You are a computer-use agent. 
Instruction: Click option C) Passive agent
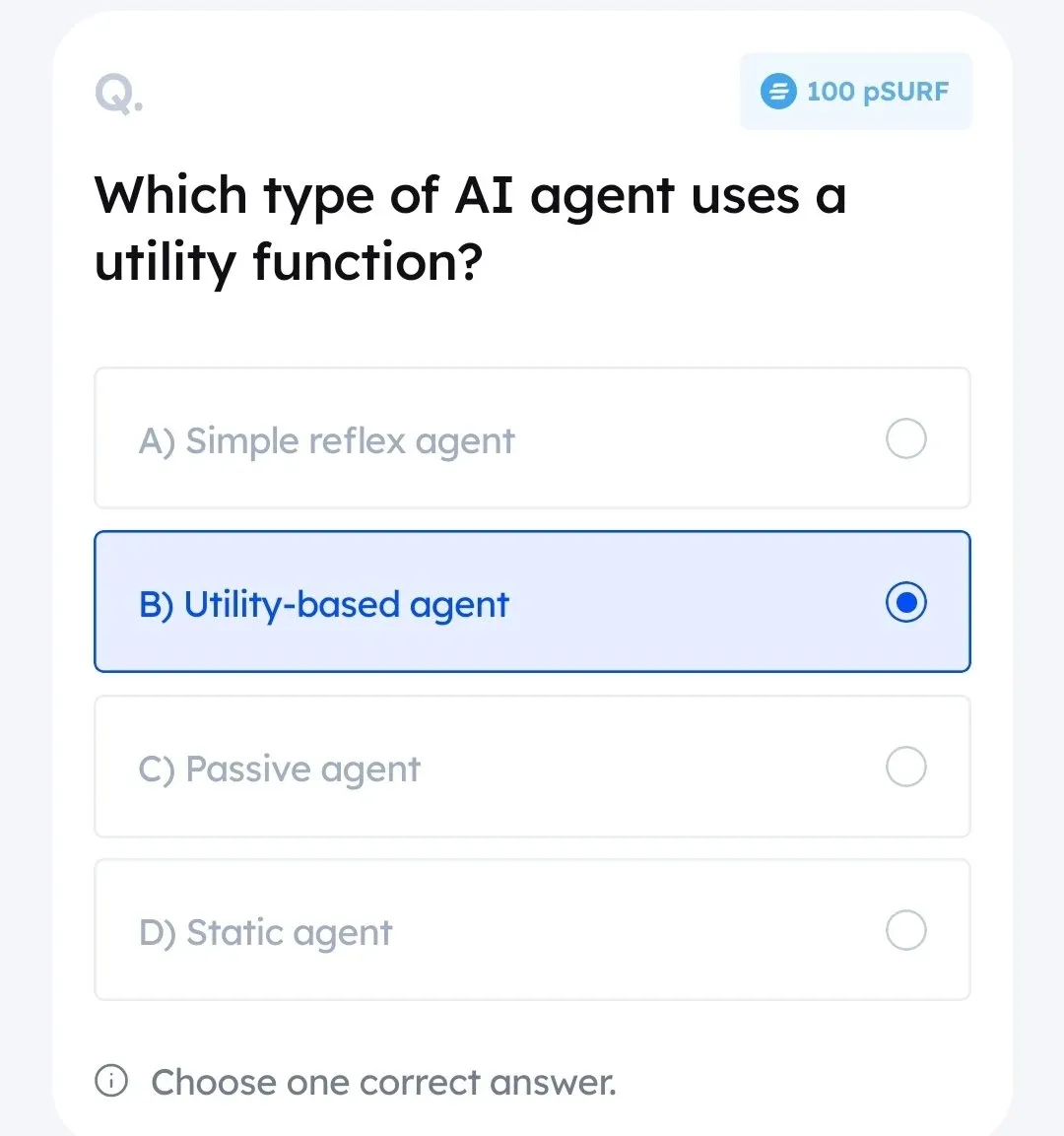(x=532, y=767)
